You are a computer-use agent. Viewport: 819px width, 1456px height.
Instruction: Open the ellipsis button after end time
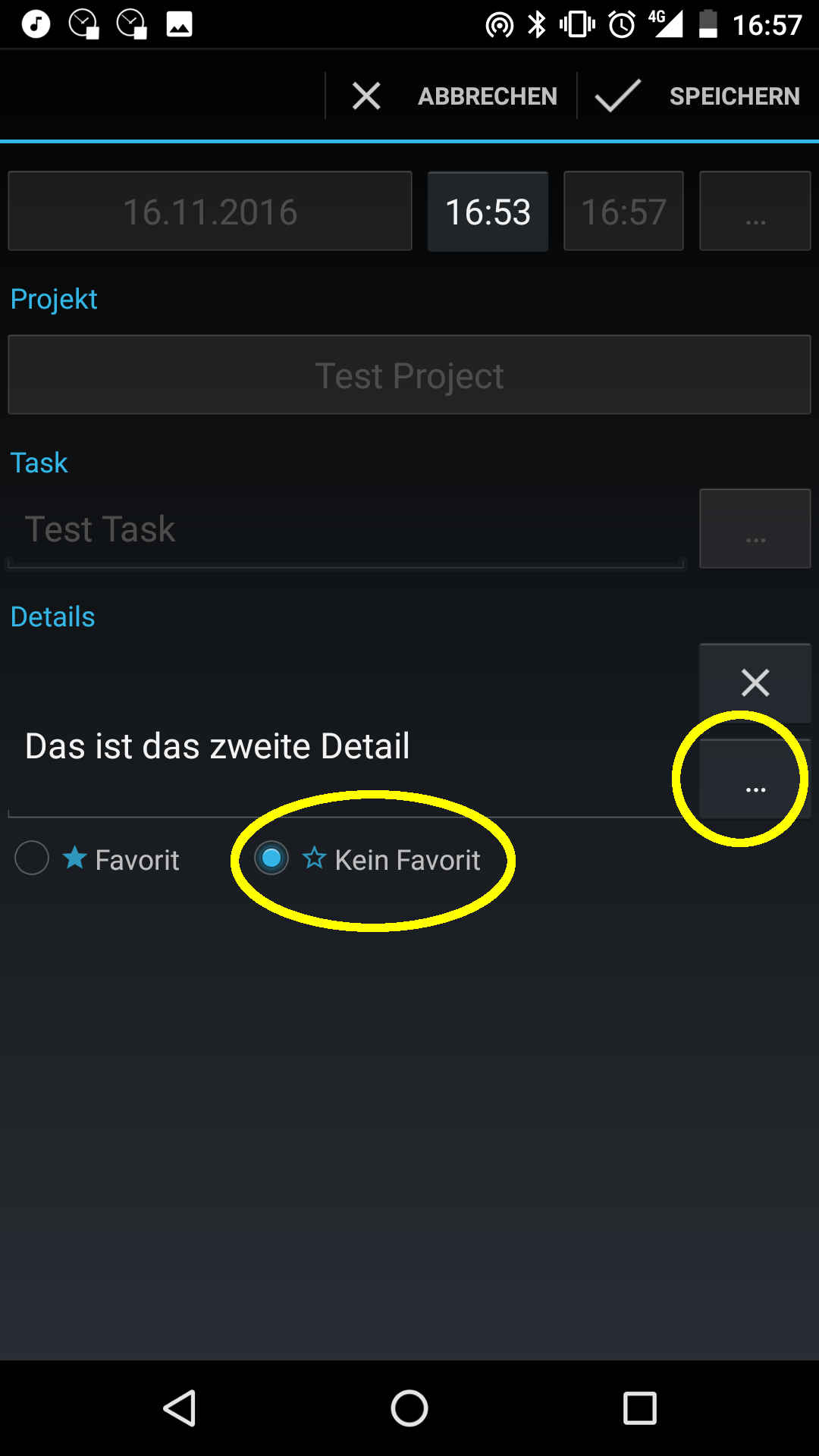pyautogui.click(x=755, y=211)
